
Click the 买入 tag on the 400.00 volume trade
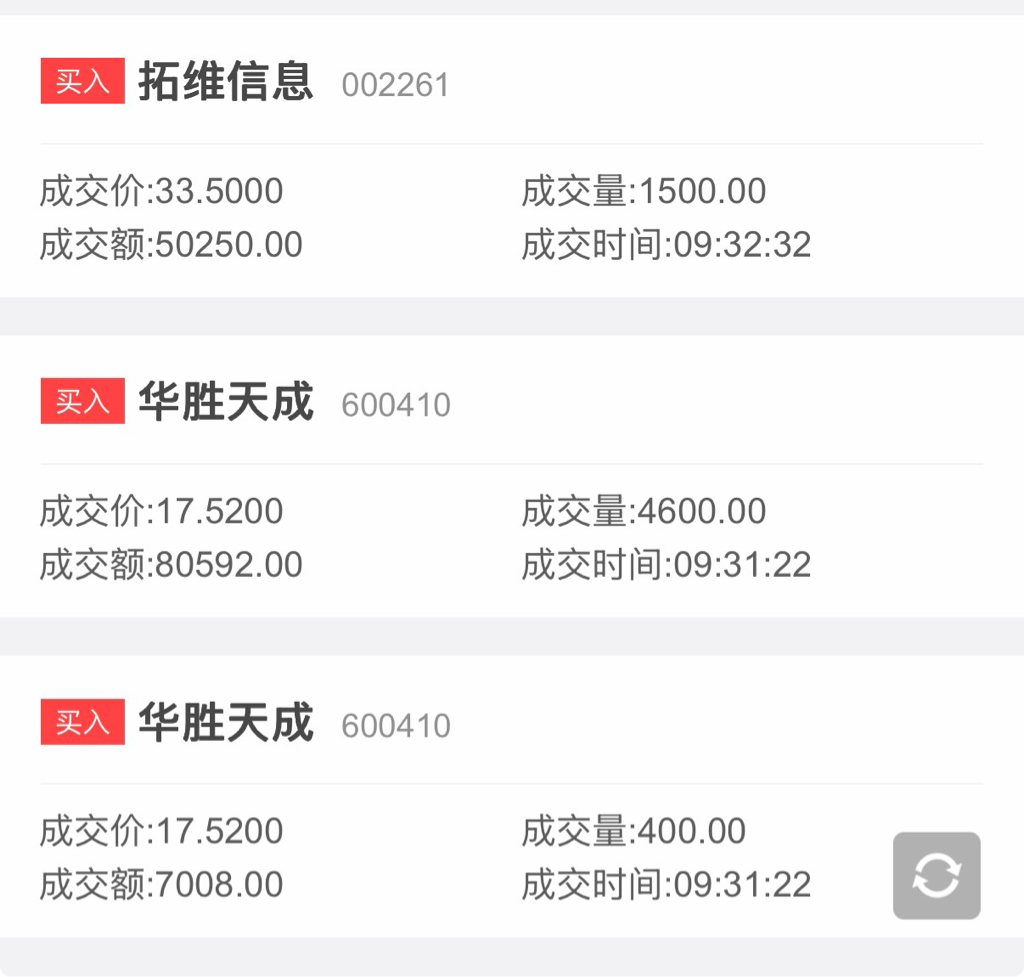coord(82,722)
